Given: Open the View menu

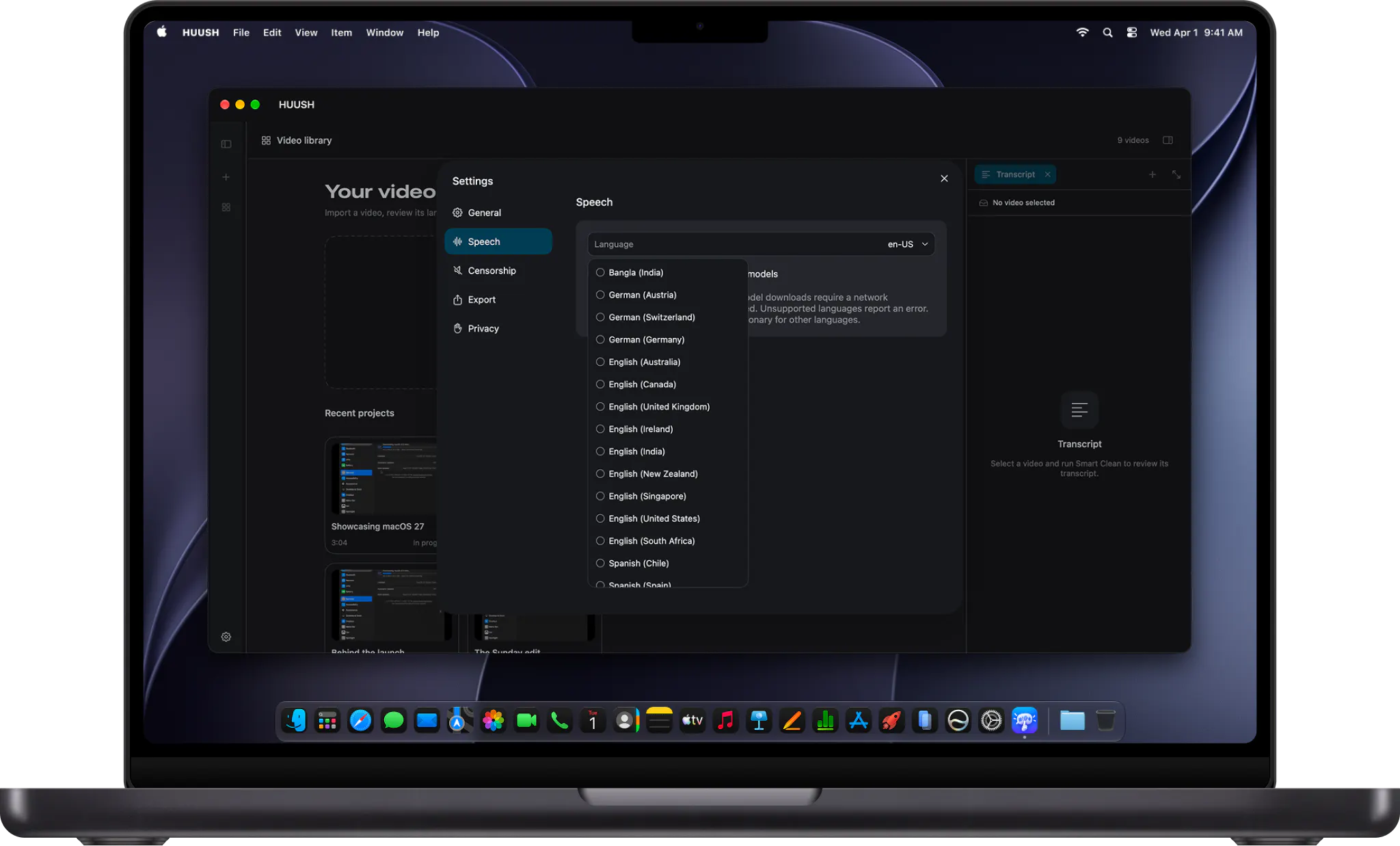Looking at the screenshot, I should click(x=306, y=33).
